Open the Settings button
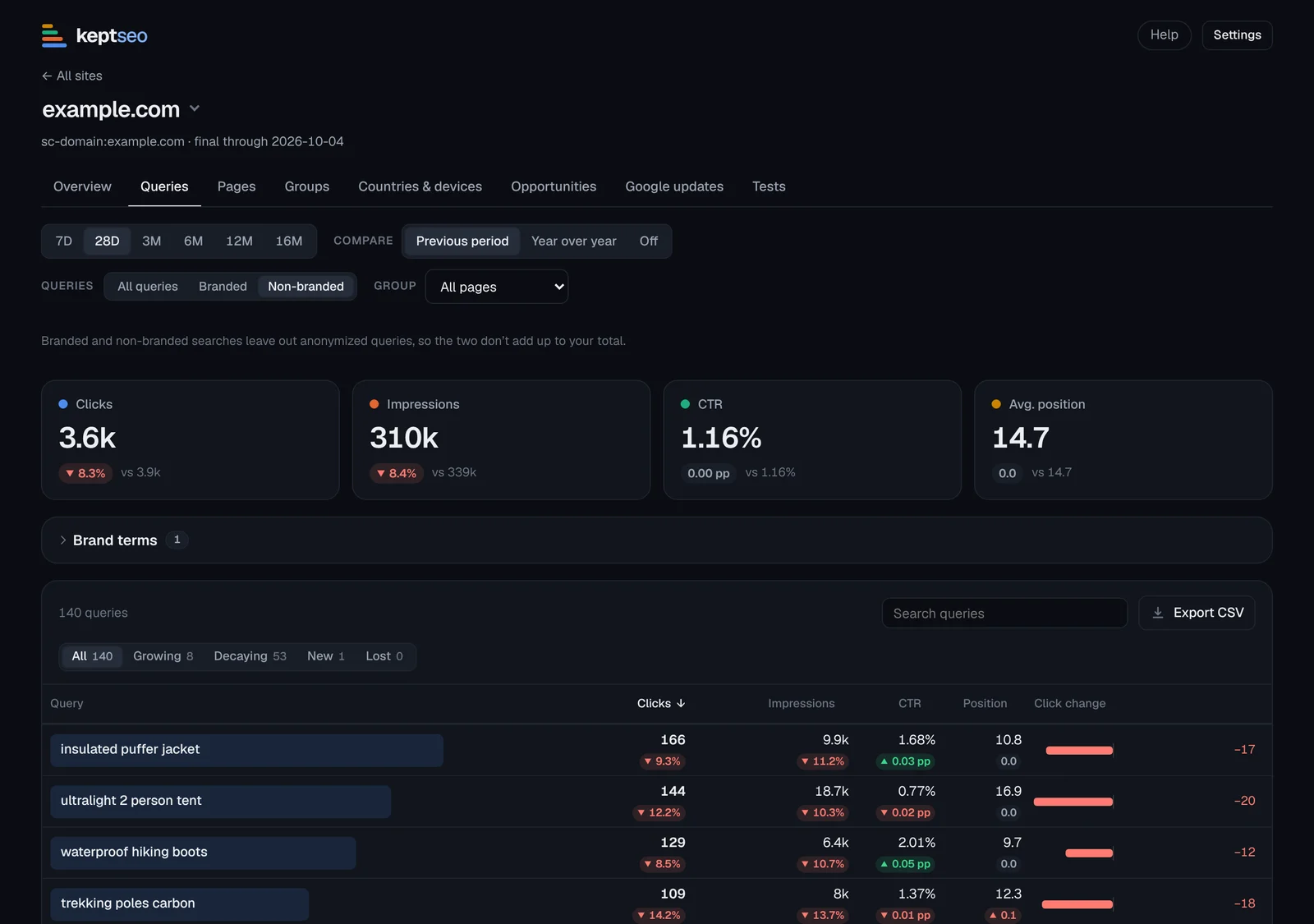Image resolution: width=1314 pixels, height=924 pixels. pyautogui.click(x=1237, y=35)
